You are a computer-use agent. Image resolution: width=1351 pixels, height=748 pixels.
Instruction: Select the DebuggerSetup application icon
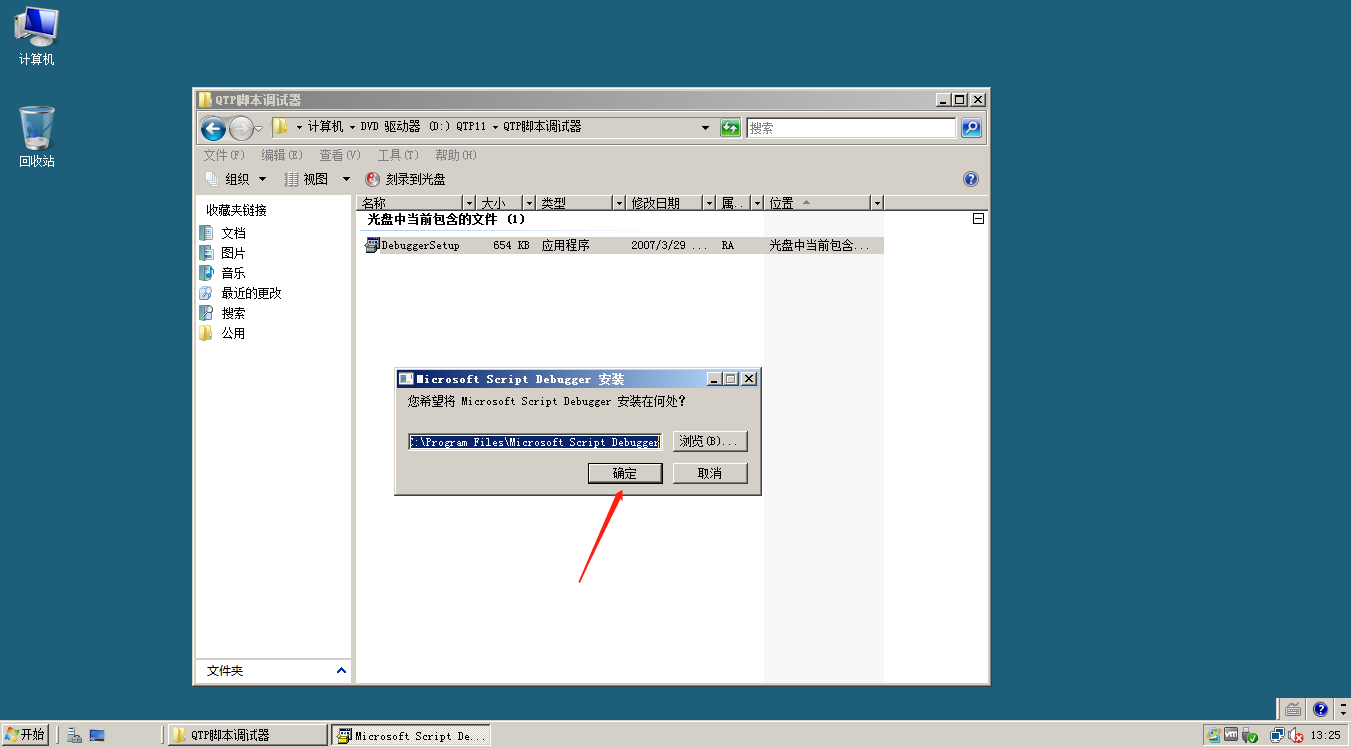tap(372, 245)
